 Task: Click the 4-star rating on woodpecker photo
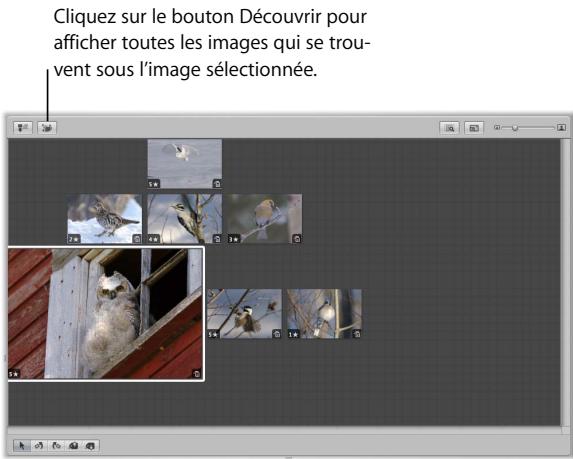tap(154, 239)
